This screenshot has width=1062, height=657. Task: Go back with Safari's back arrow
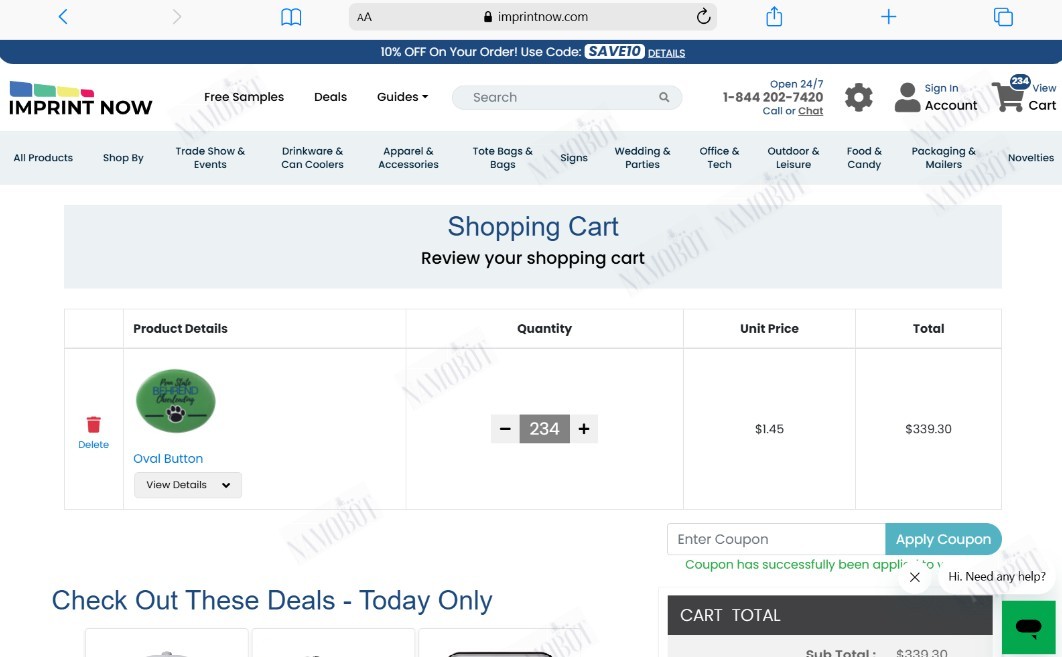(x=63, y=17)
